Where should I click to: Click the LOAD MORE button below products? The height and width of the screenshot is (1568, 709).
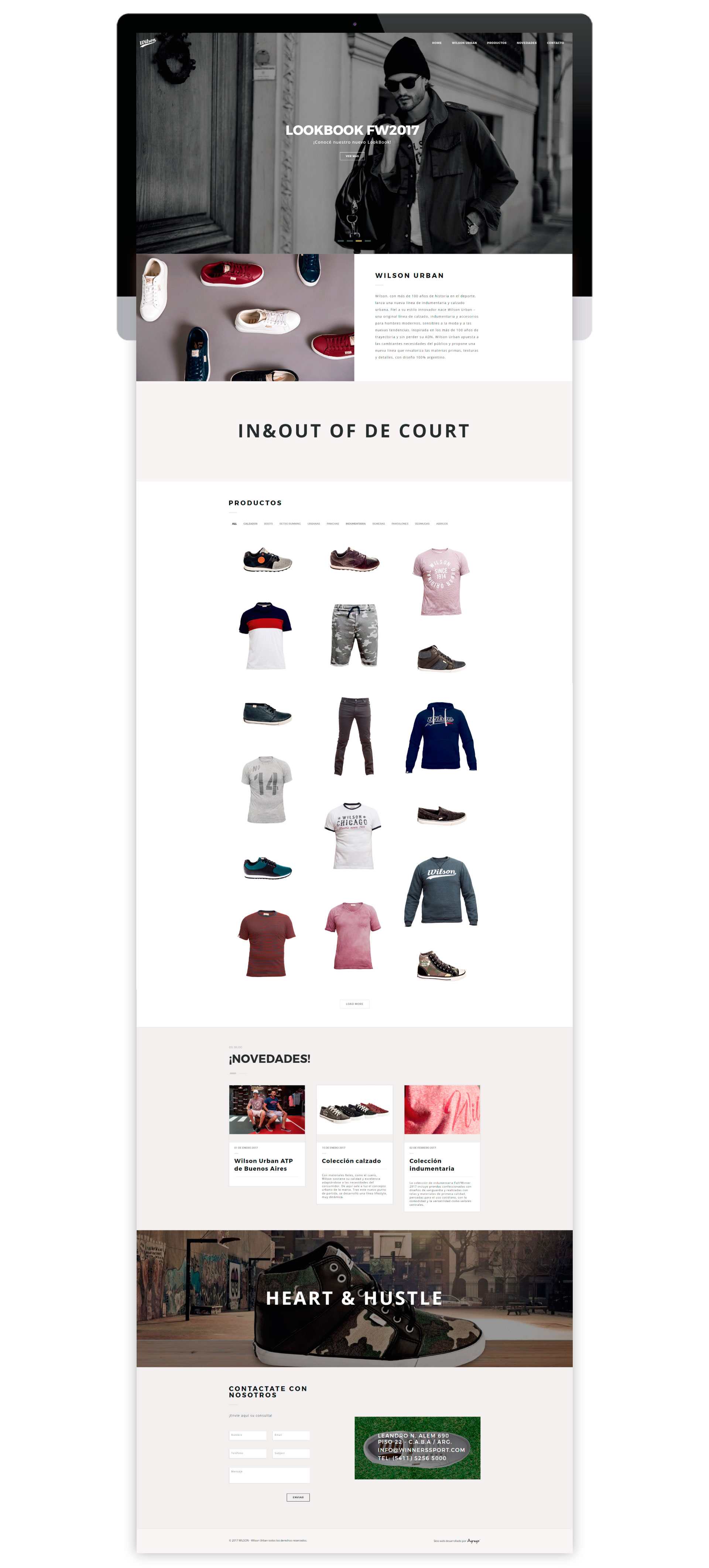click(354, 1004)
